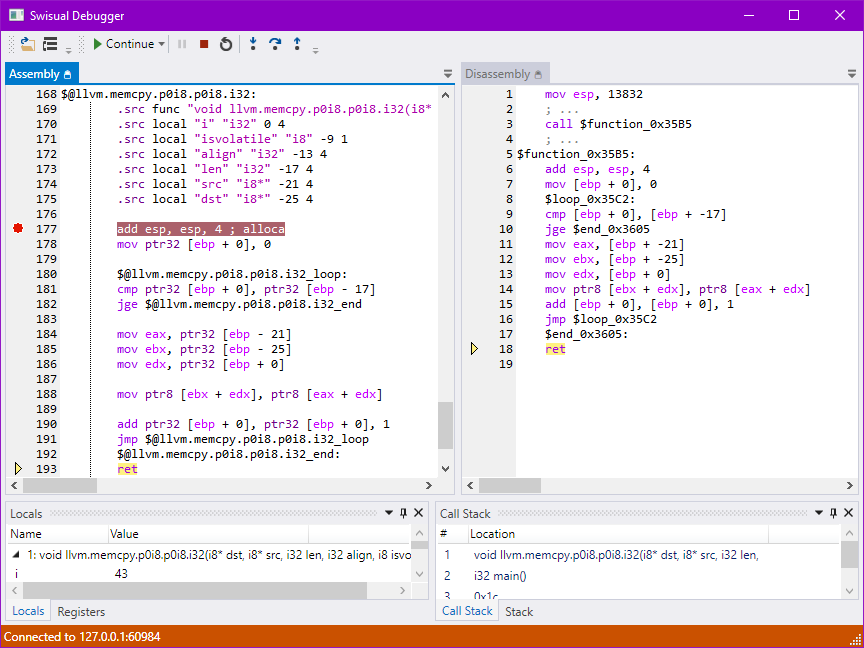
Task: Switch to the Registers tab
Action: coord(81,611)
